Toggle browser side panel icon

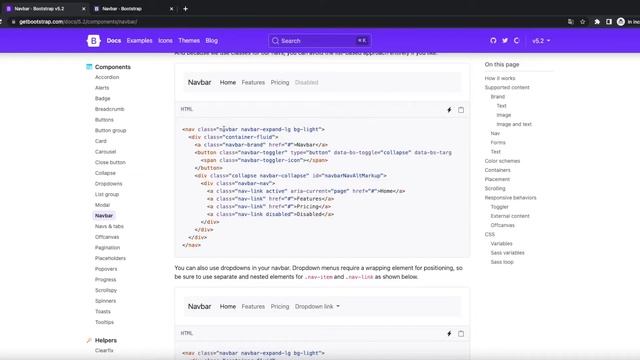609,22
